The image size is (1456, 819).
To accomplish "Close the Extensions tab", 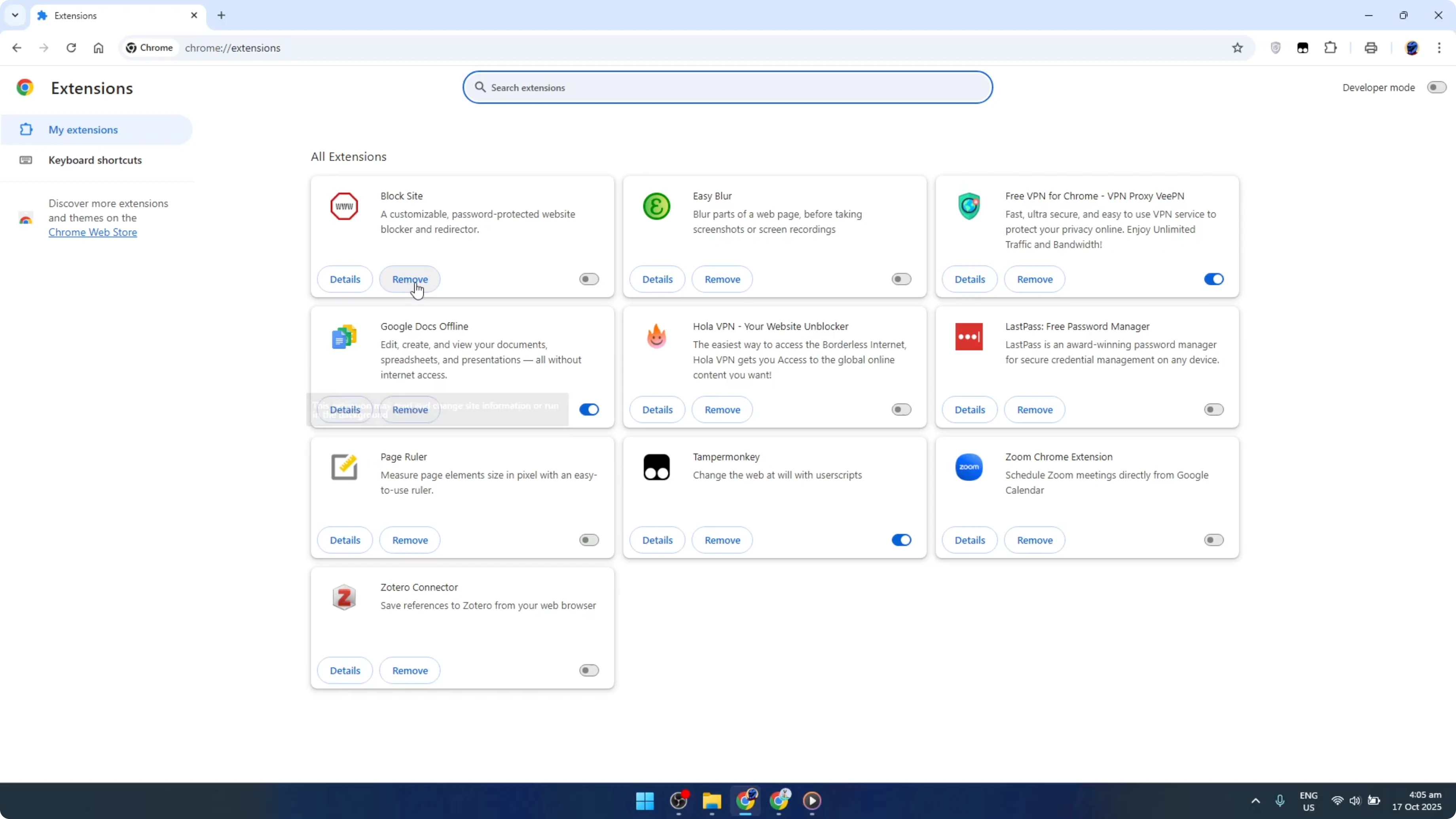I will point(194,15).
